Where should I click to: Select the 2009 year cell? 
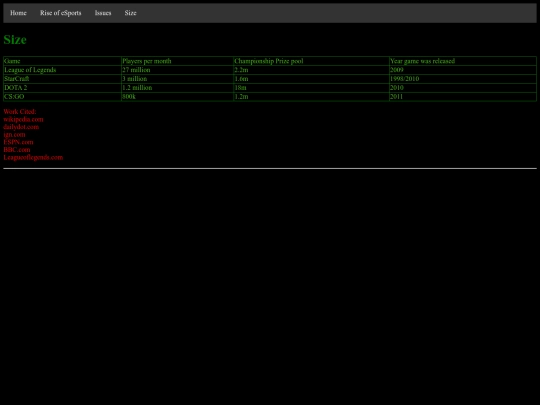(463, 70)
